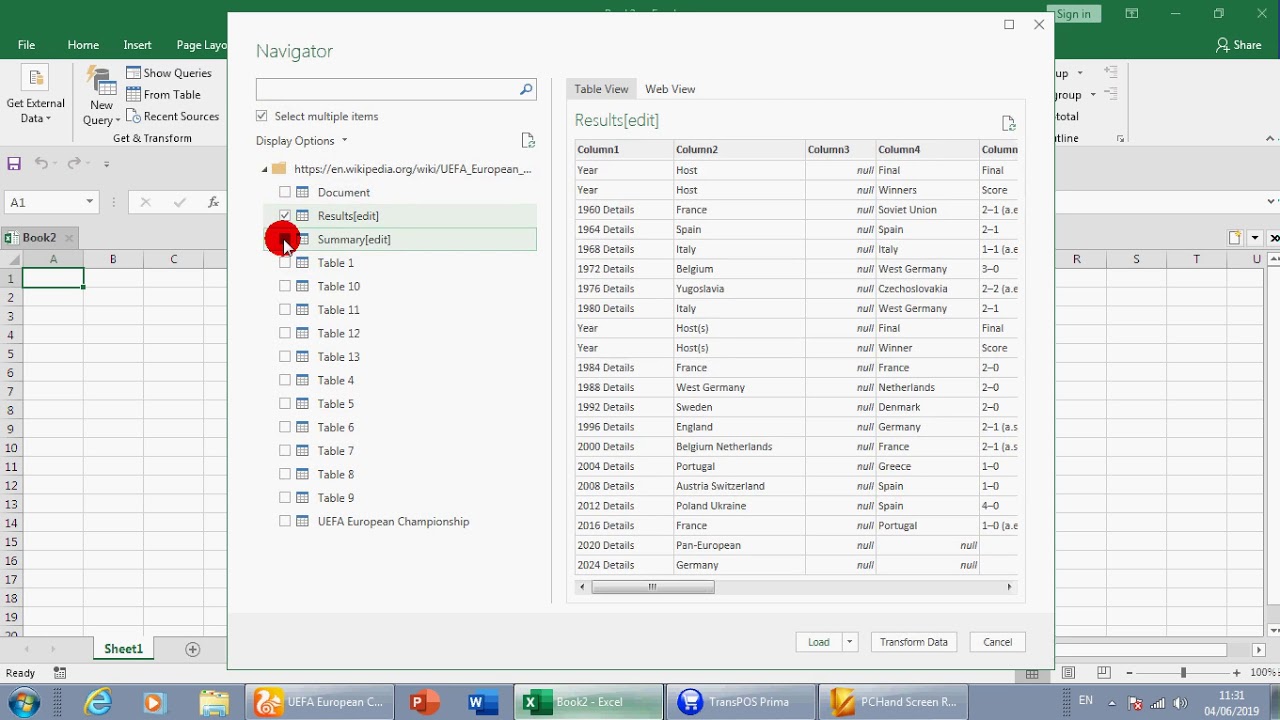
Task: Click the Cancel button
Action: [x=997, y=642]
